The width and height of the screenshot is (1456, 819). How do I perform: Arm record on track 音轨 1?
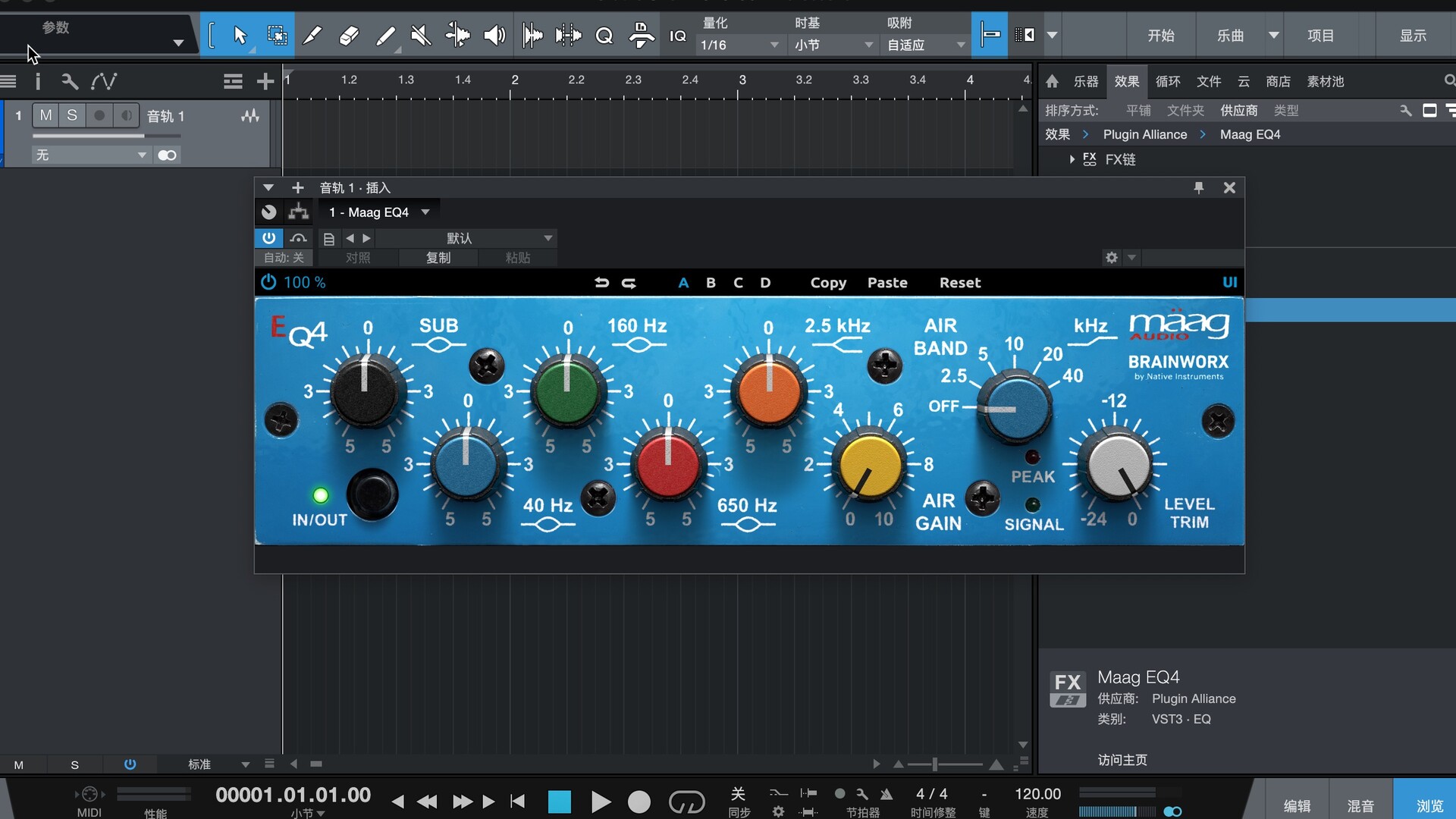99,115
